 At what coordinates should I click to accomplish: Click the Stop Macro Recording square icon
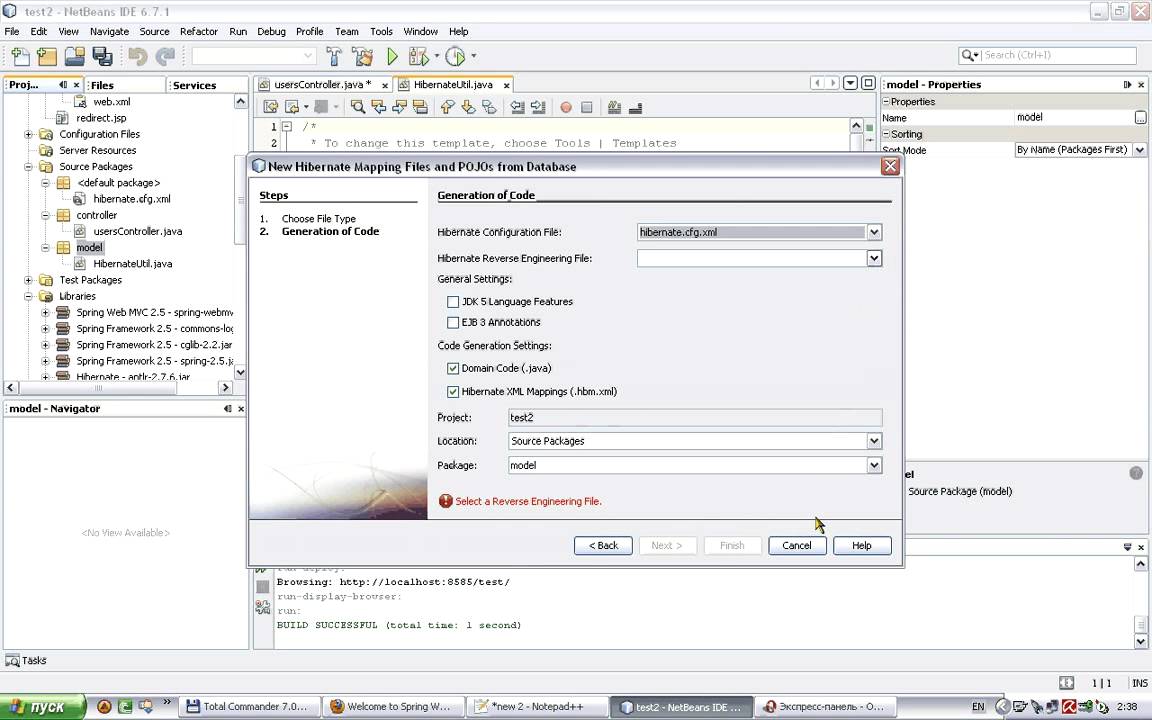(x=586, y=107)
